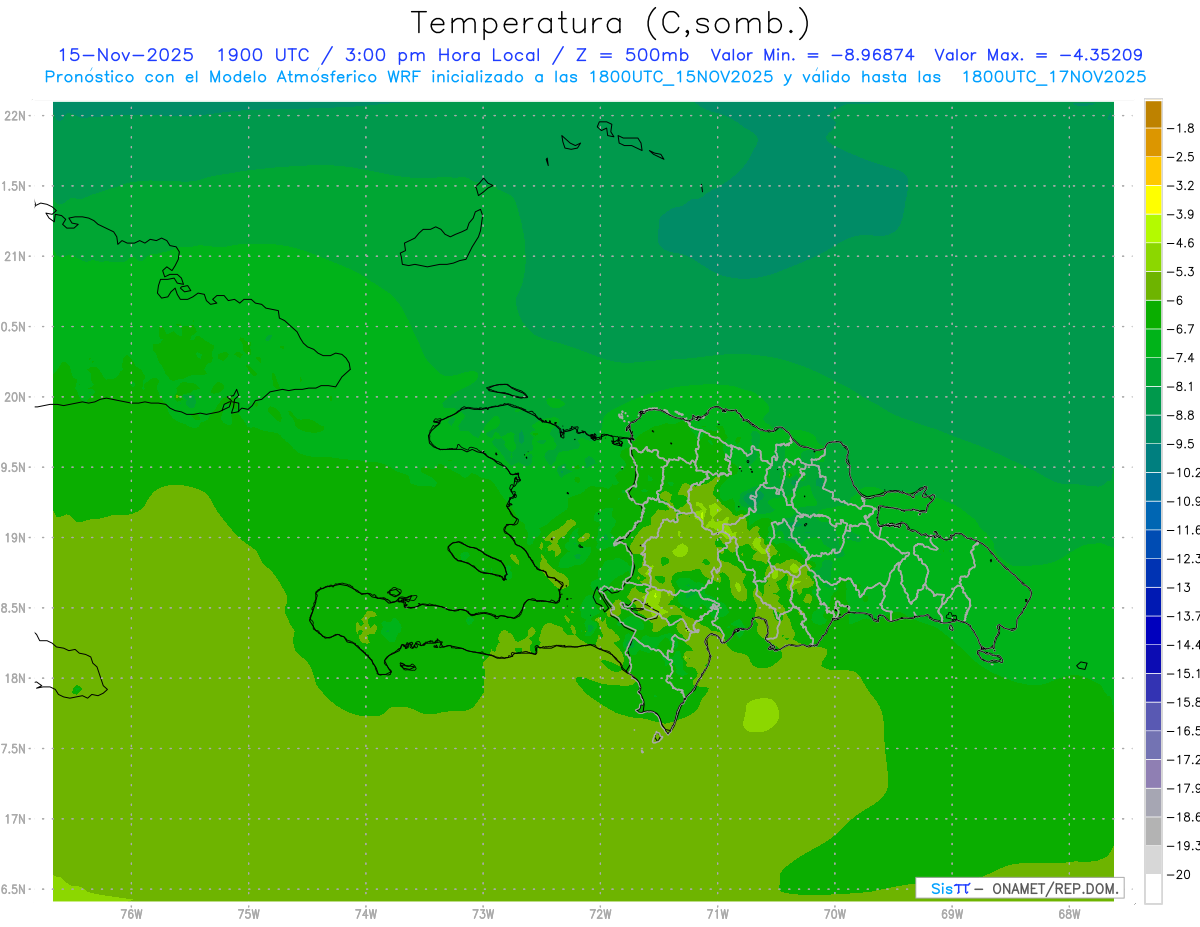Click the "-8.8" colorbar label
The height and width of the screenshot is (927, 1200).
[x=1182, y=415]
